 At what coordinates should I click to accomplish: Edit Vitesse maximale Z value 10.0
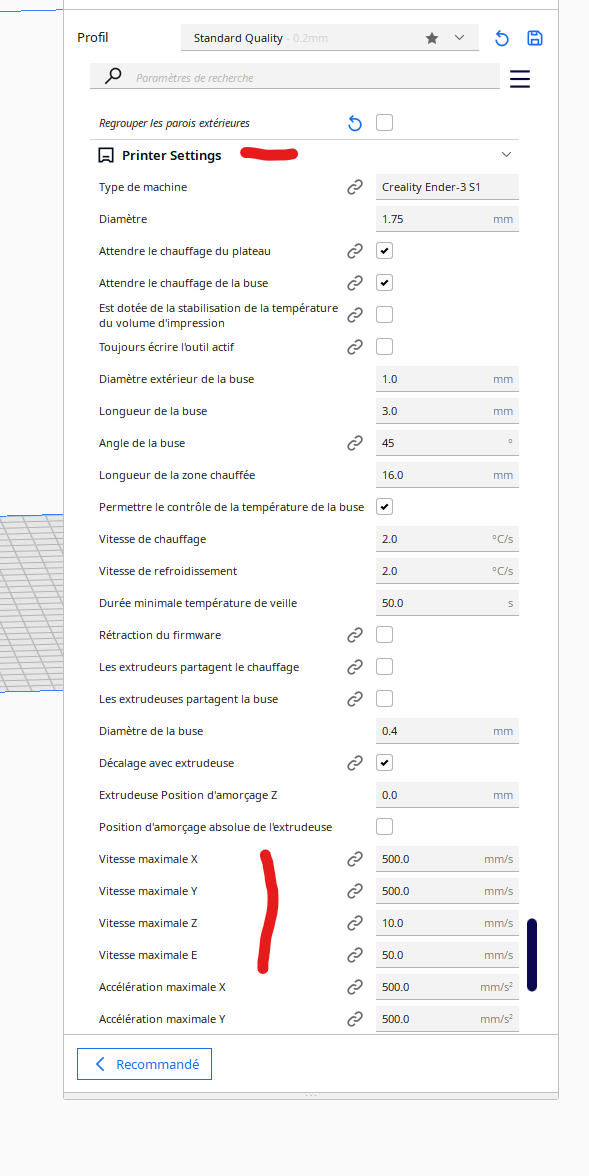coord(447,922)
